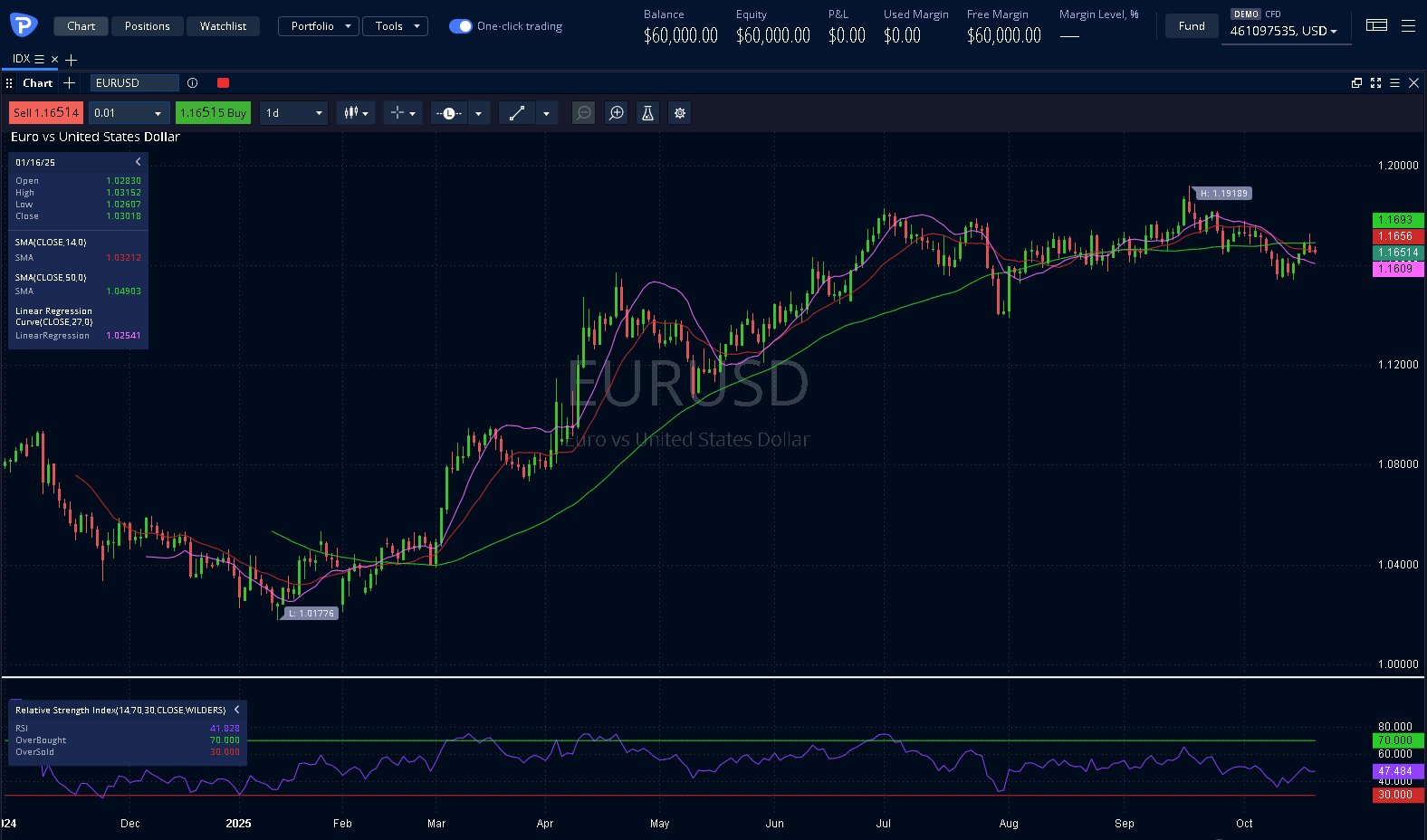
Task: Expand the Portfolio dropdown menu
Action: click(x=319, y=26)
